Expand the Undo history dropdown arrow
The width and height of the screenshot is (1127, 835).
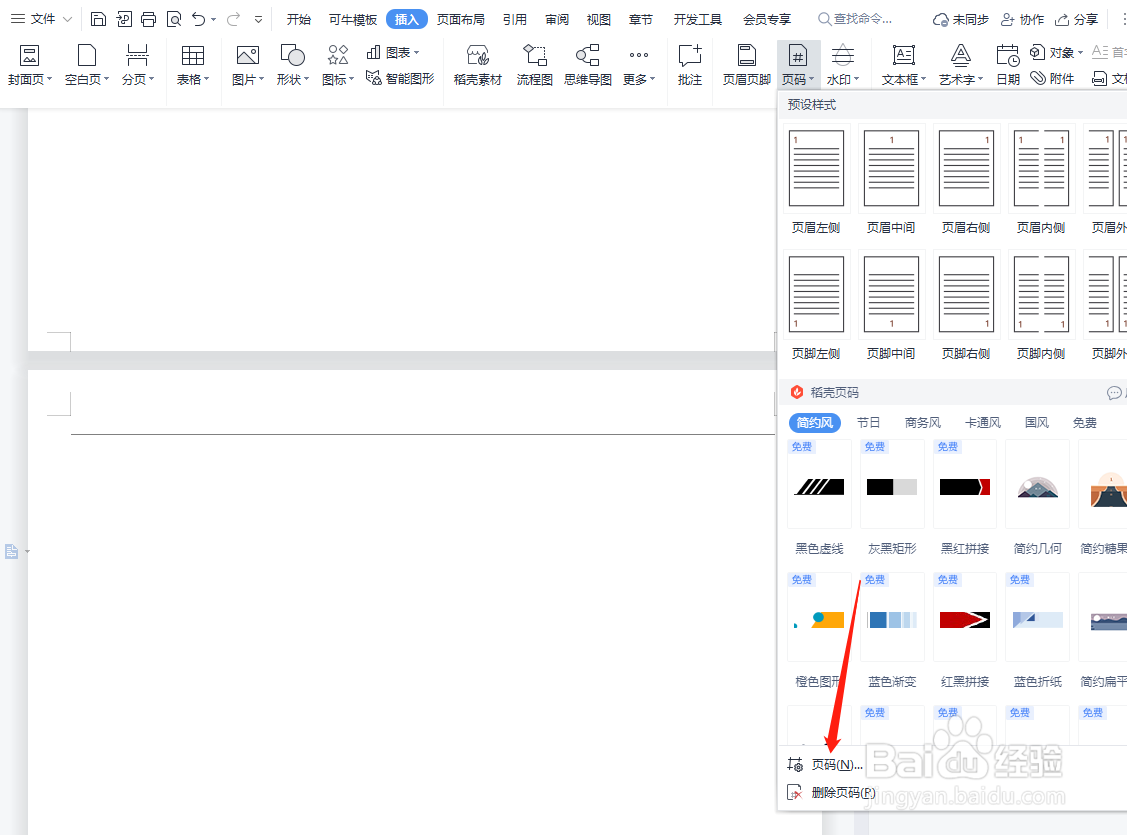213,19
